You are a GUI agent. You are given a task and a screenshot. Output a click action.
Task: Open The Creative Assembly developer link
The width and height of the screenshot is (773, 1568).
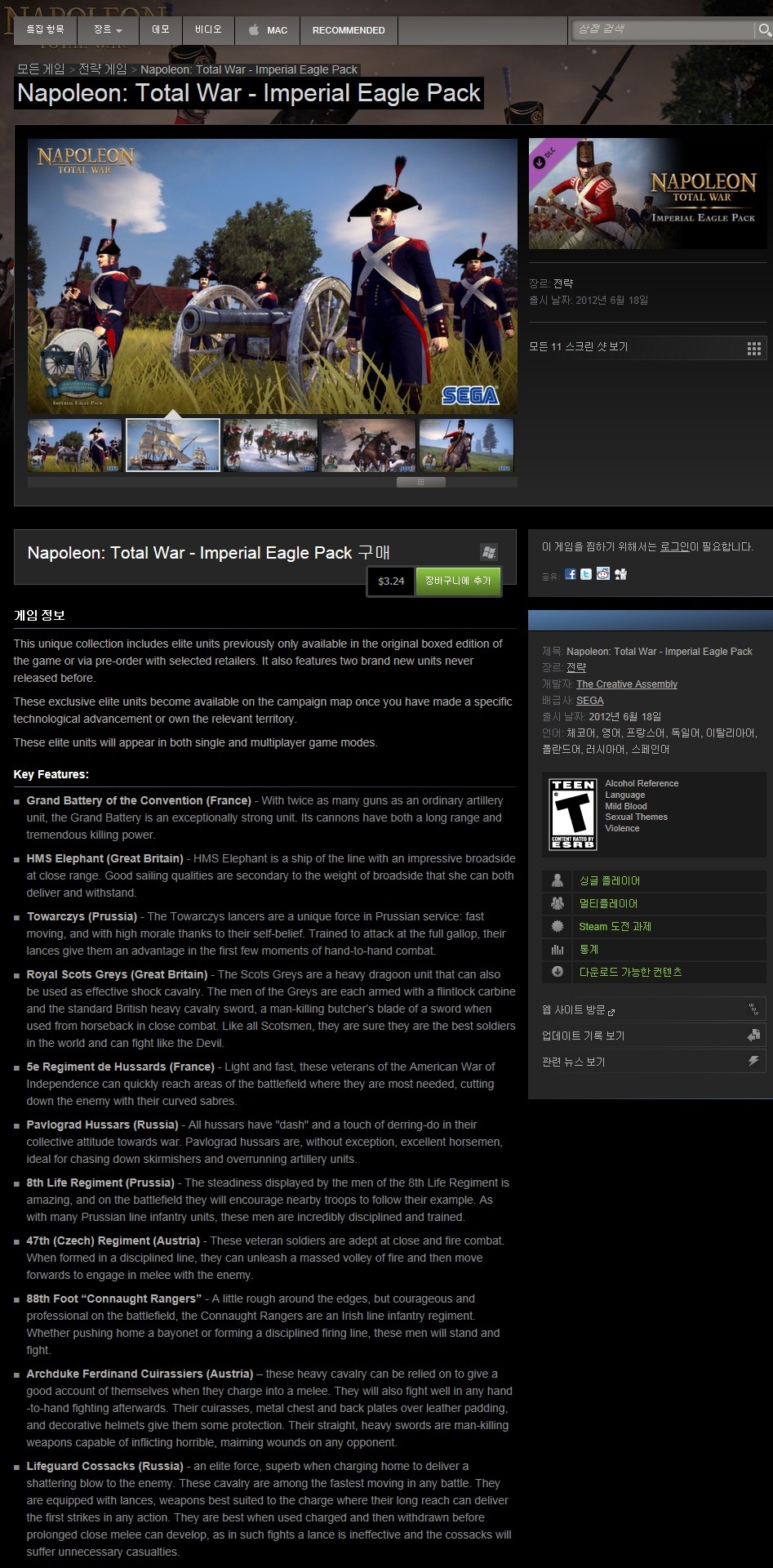point(627,684)
